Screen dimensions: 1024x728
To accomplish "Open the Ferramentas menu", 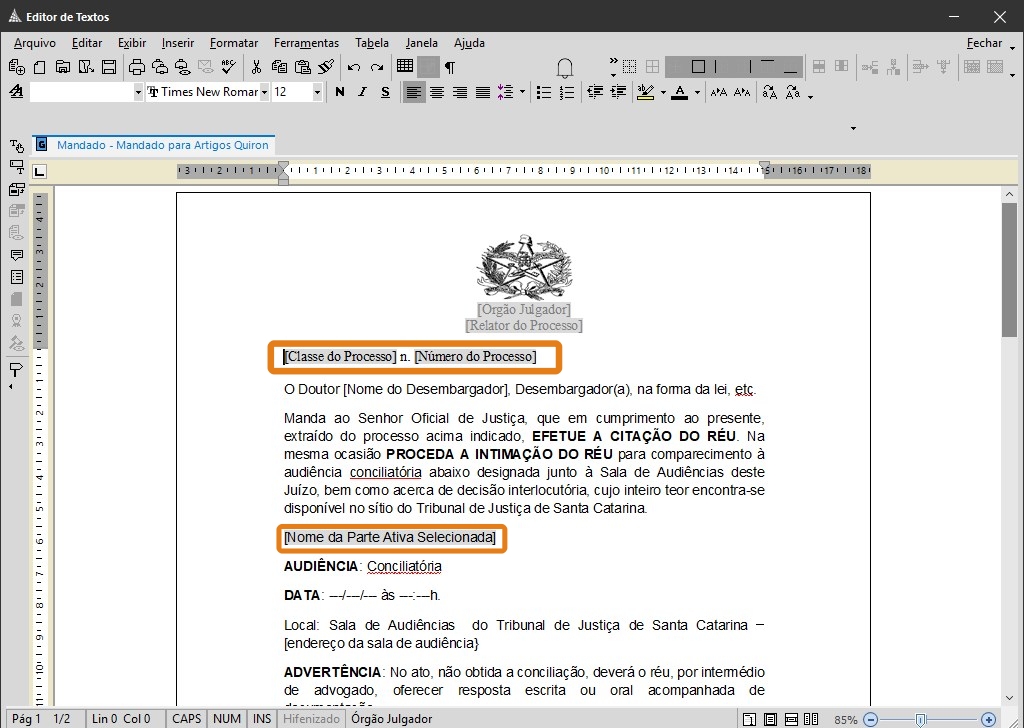I will tap(306, 43).
